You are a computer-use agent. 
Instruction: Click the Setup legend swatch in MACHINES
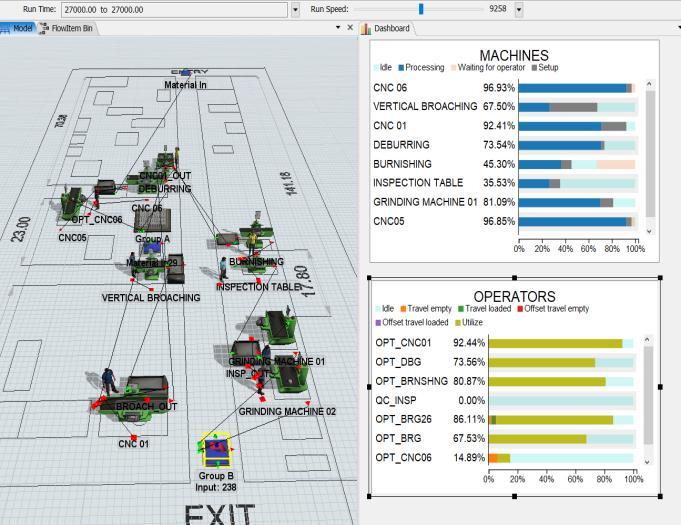pos(534,68)
